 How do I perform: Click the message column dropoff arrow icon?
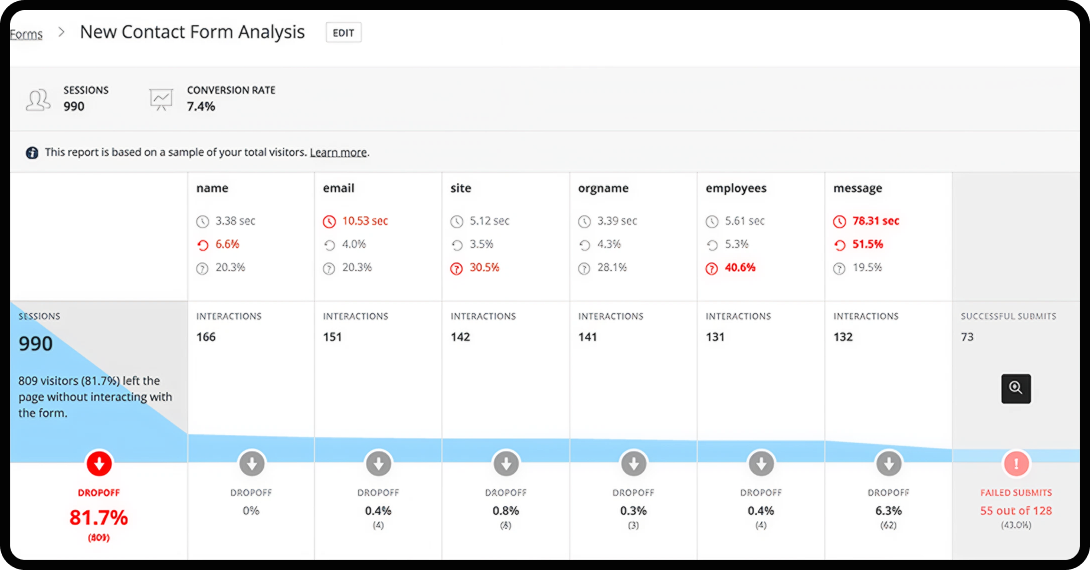point(889,463)
